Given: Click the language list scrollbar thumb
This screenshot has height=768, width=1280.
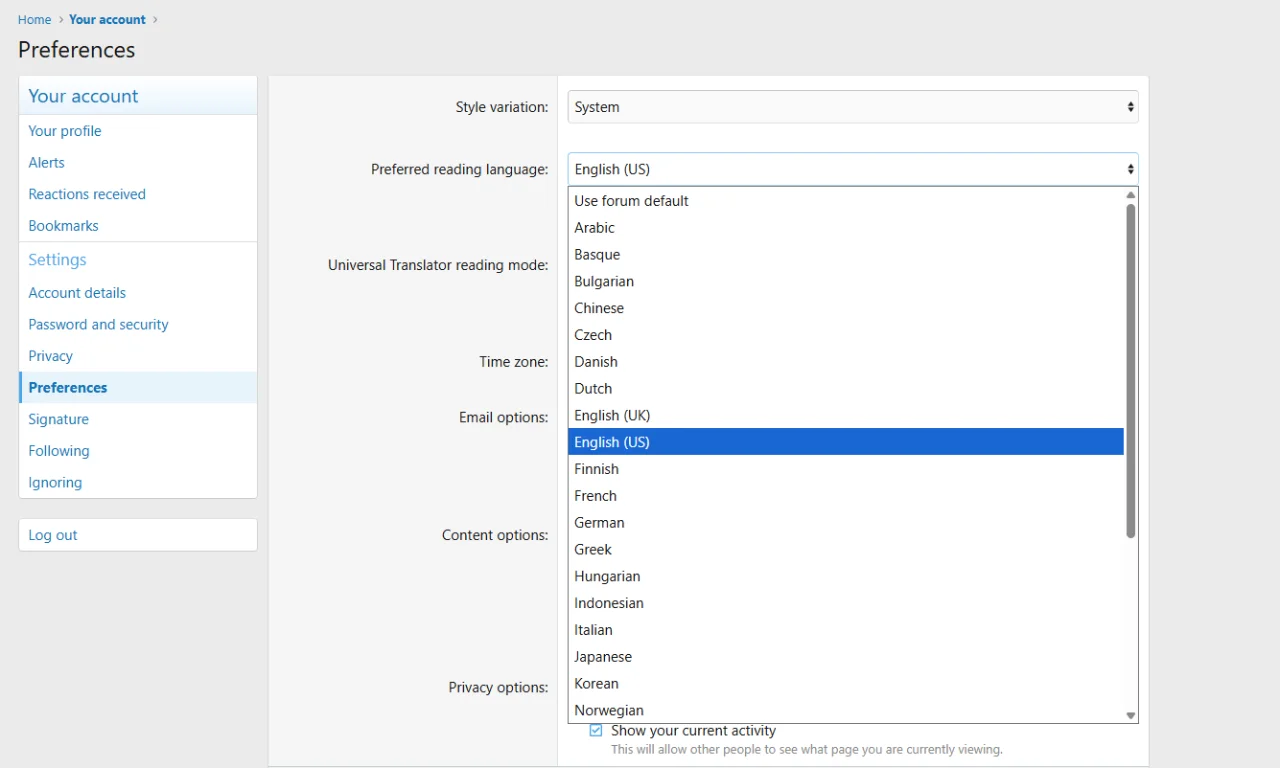Looking at the screenshot, I should pyautogui.click(x=1131, y=371).
